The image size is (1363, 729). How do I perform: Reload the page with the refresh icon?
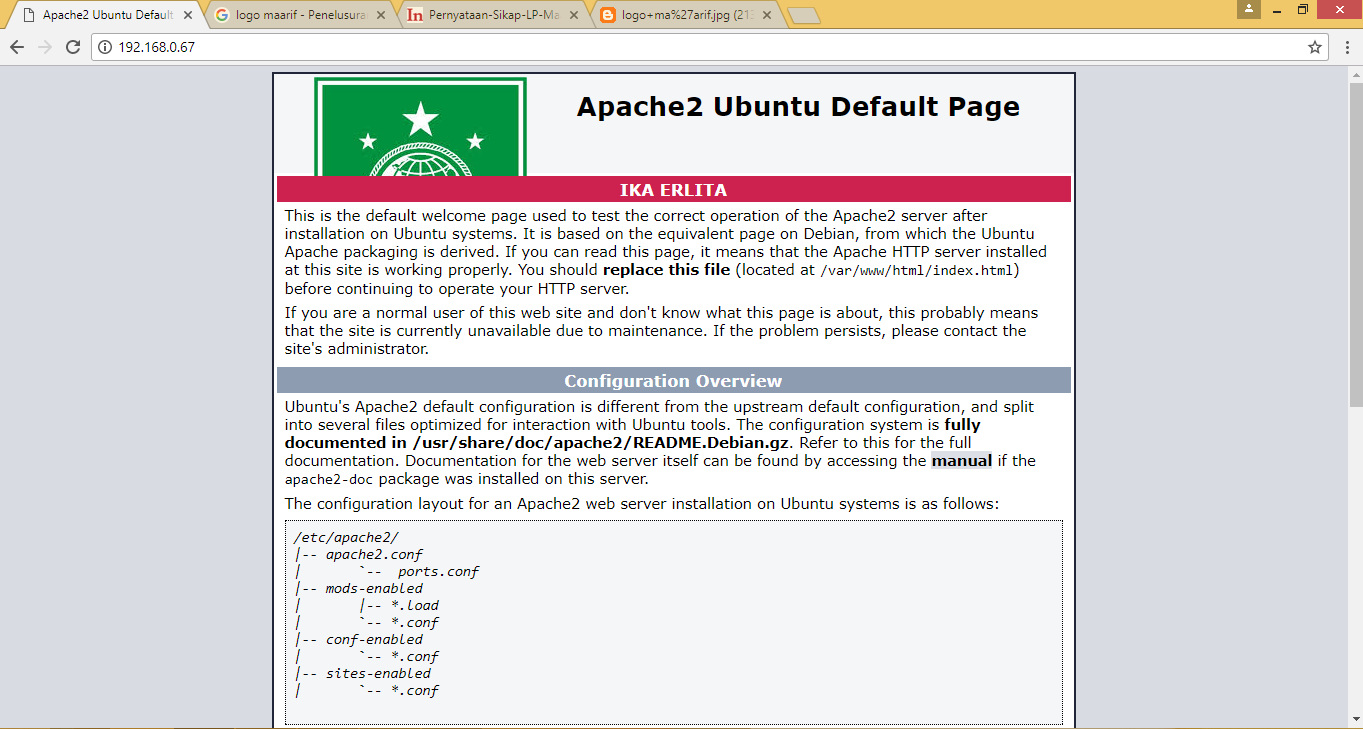coord(73,47)
